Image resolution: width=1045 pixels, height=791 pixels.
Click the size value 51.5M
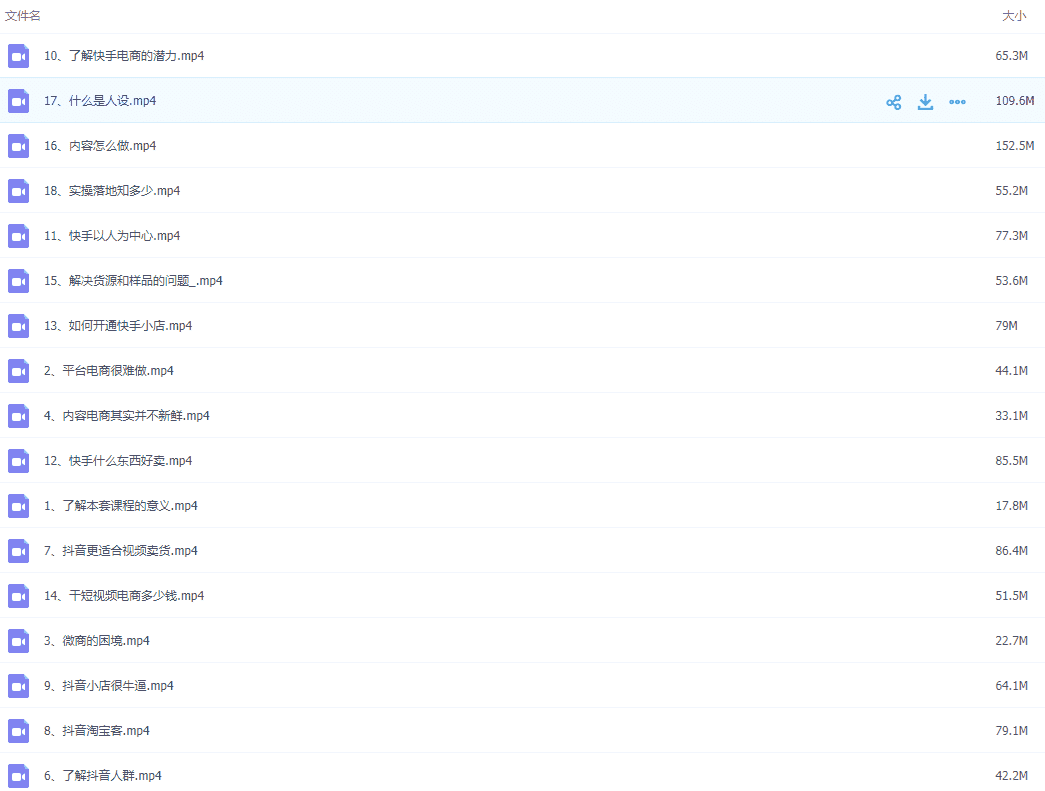point(1012,596)
